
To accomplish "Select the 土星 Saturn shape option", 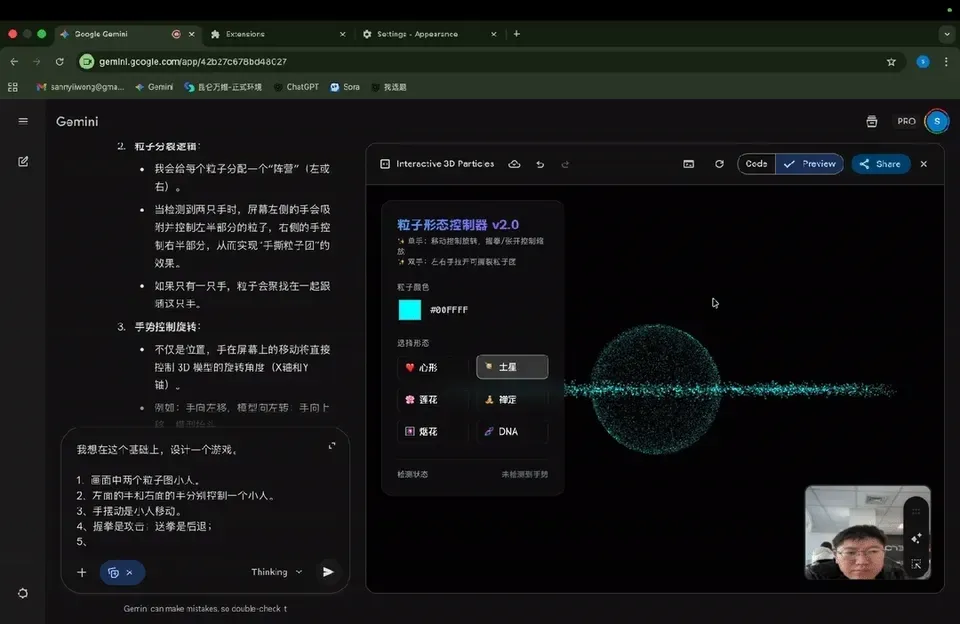I will pos(512,367).
